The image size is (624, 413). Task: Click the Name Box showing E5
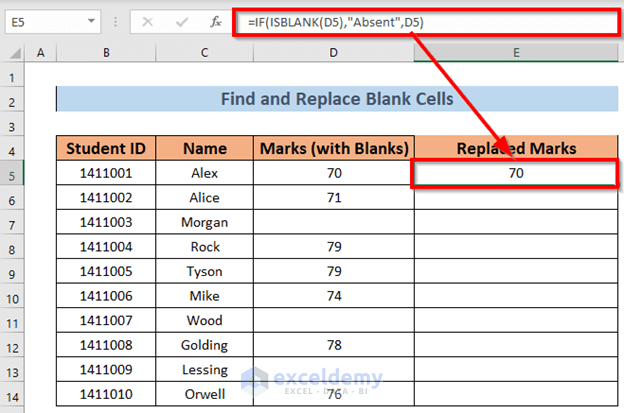click(x=53, y=22)
